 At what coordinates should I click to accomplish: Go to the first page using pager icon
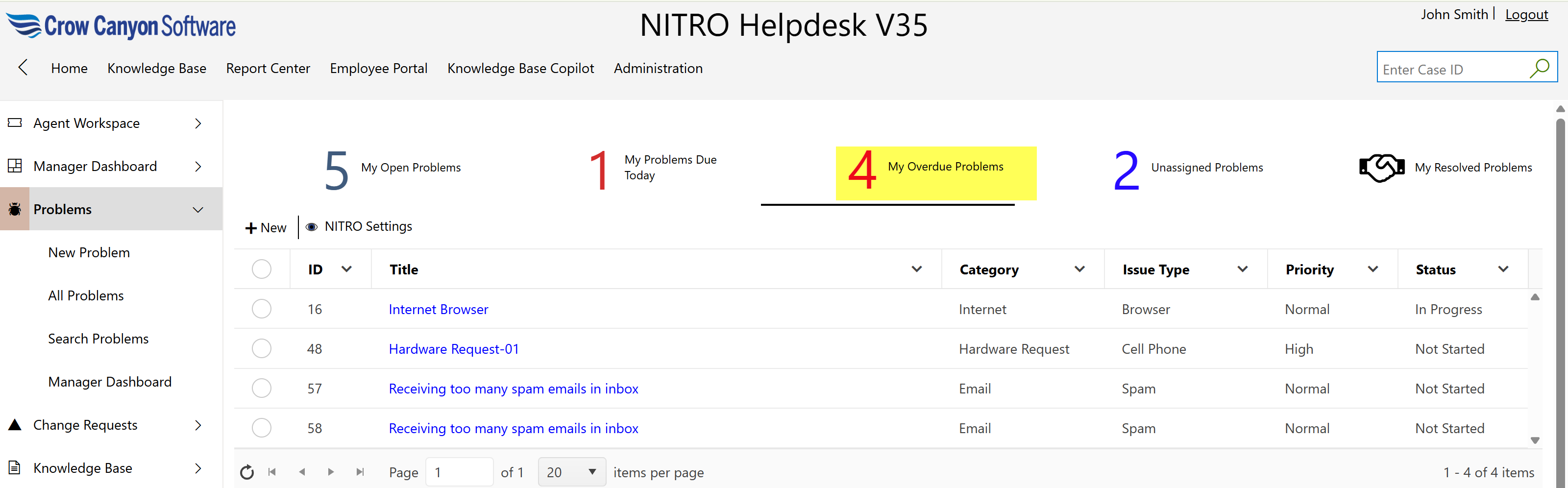click(272, 472)
